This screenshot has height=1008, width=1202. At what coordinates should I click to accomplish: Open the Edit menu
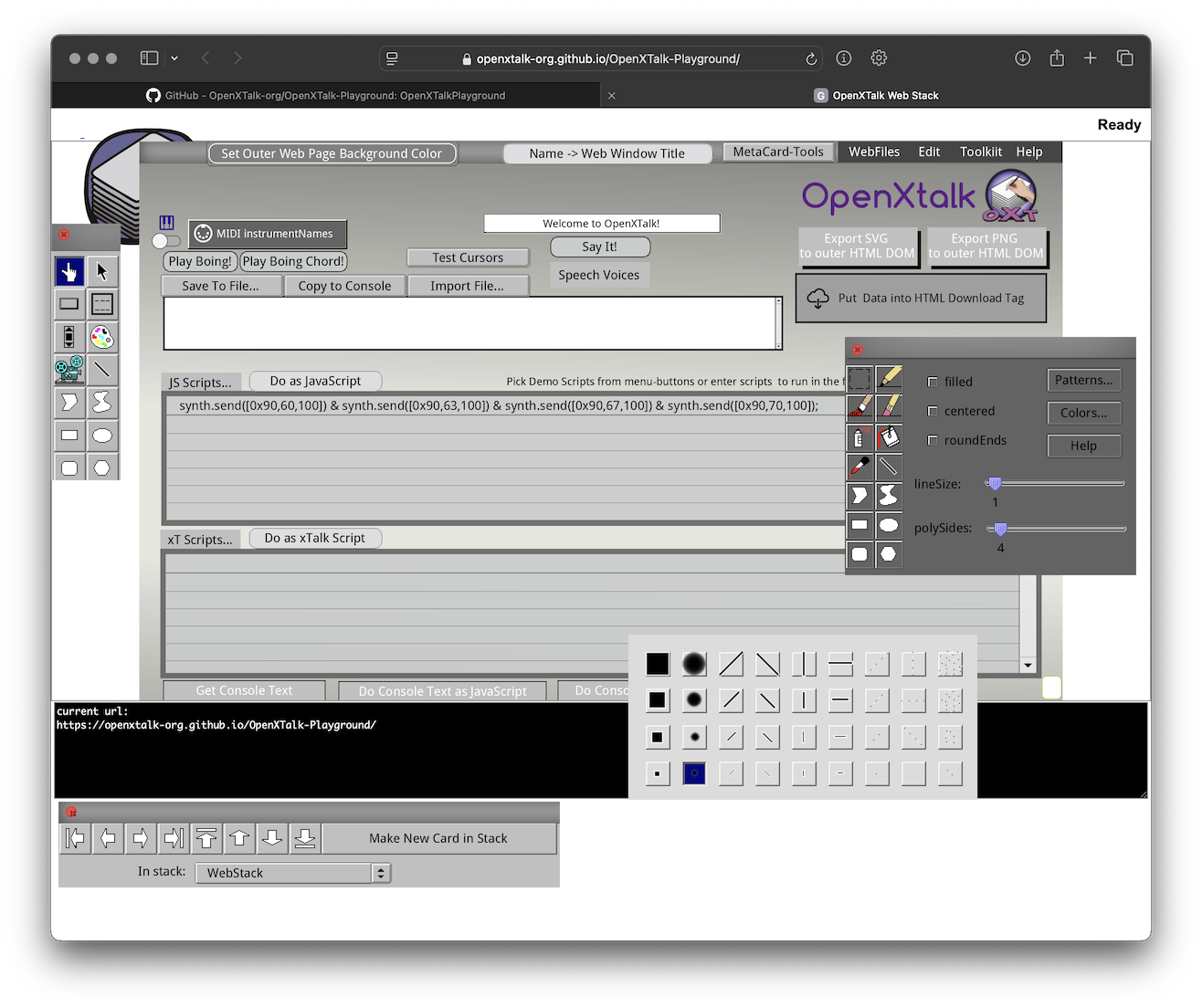point(929,152)
